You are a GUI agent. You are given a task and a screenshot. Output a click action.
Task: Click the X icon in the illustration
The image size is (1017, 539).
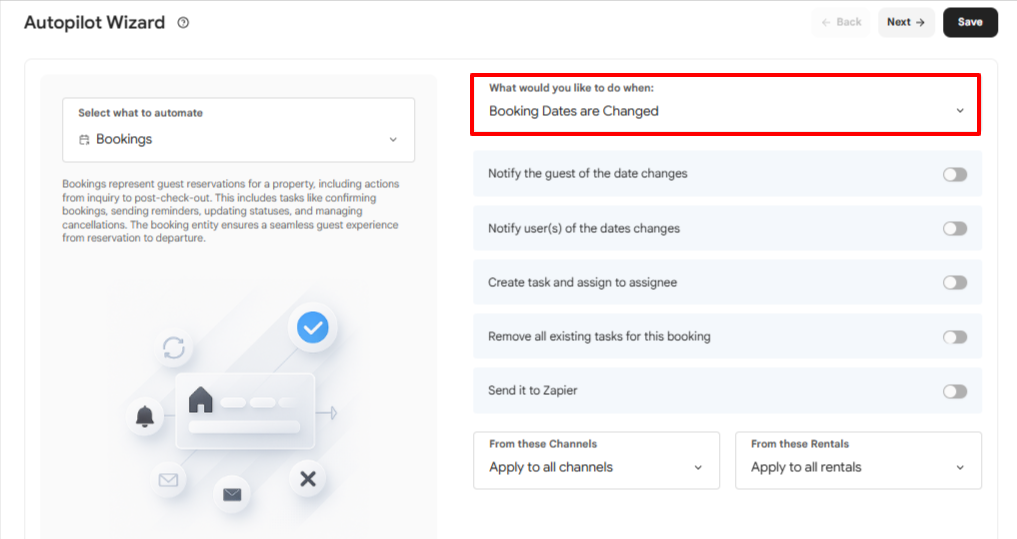pos(308,479)
